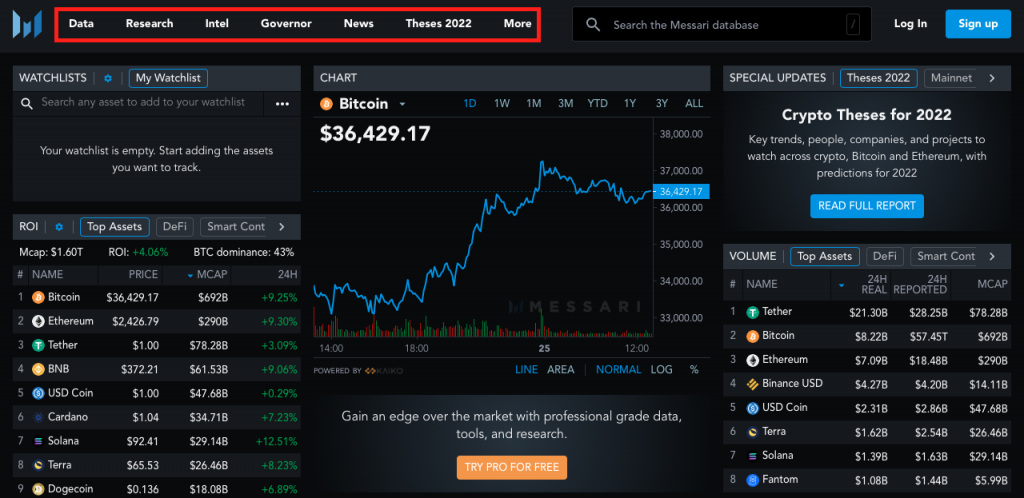
Task: Expand more tabs in Special Updates panel
Action: click(x=992, y=78)
